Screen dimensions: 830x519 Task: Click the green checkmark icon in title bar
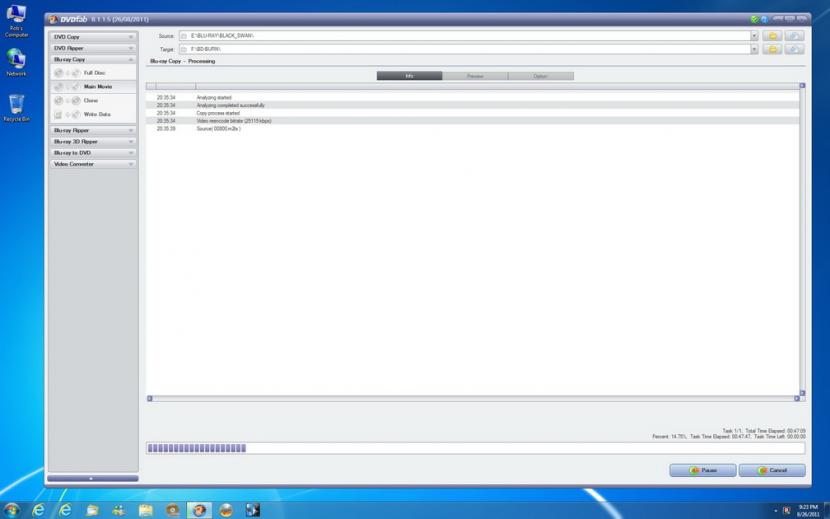coord(754,19)
